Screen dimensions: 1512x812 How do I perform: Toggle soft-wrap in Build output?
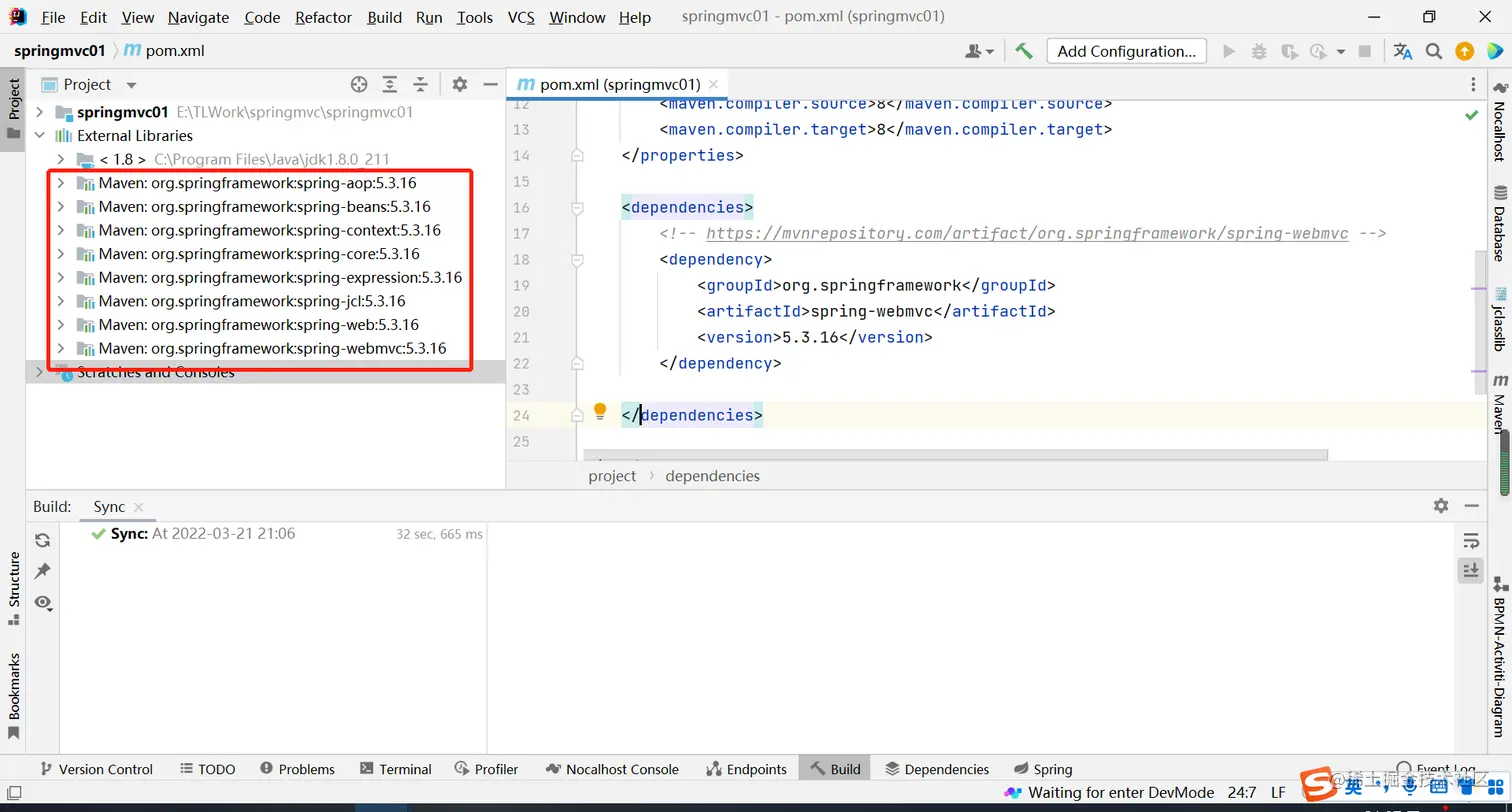pyautogui.click(x=1471, y=541)
